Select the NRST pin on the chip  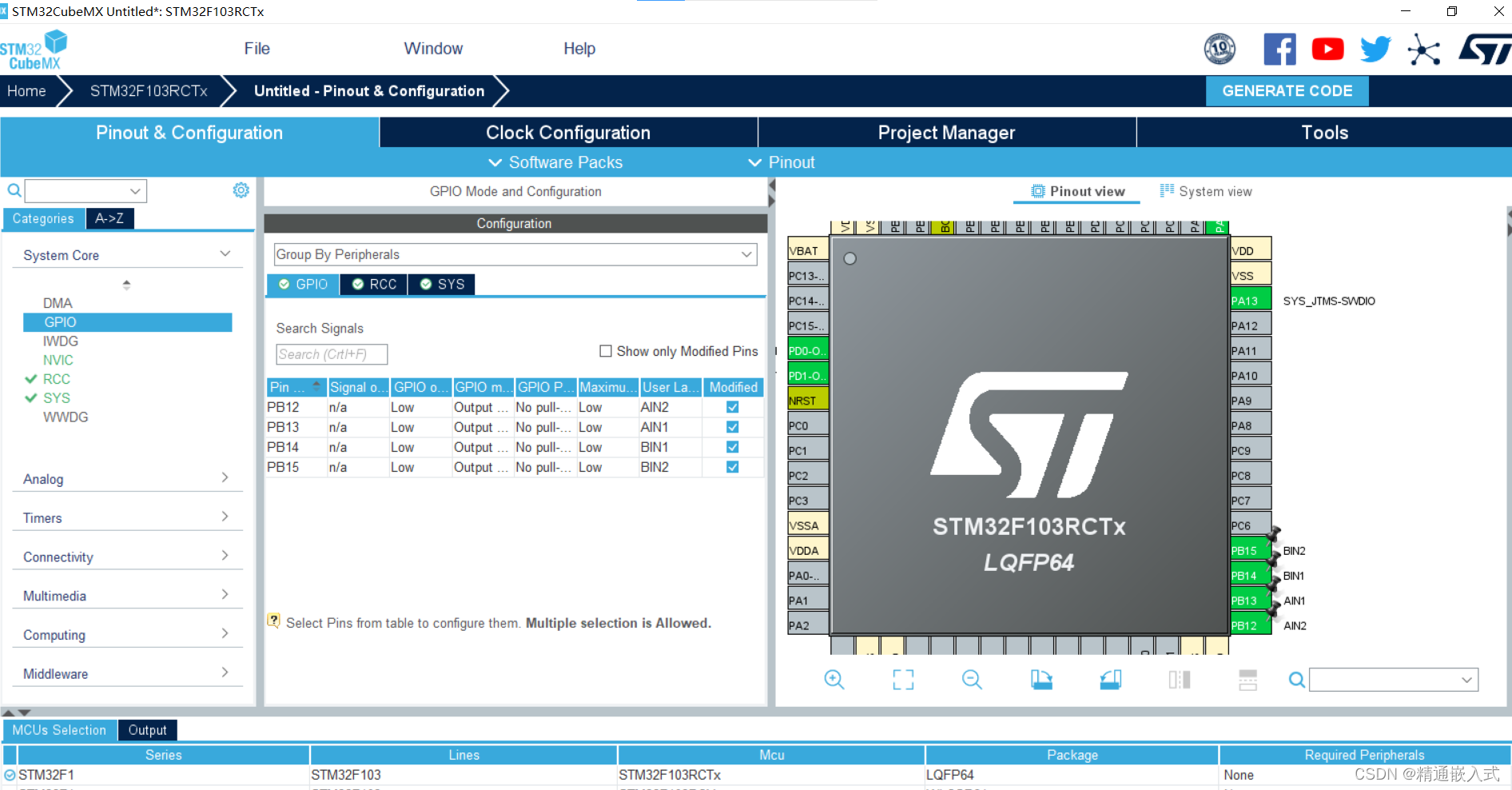coord(808,401)
